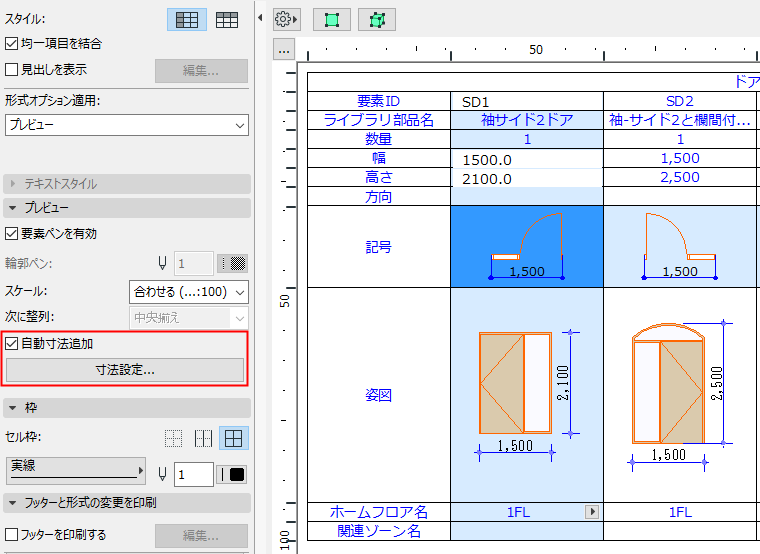Image resolution: width=760 pixels, height=554 pixels.
Task: Click the 寸法設定... button
Action: [125, 370]
